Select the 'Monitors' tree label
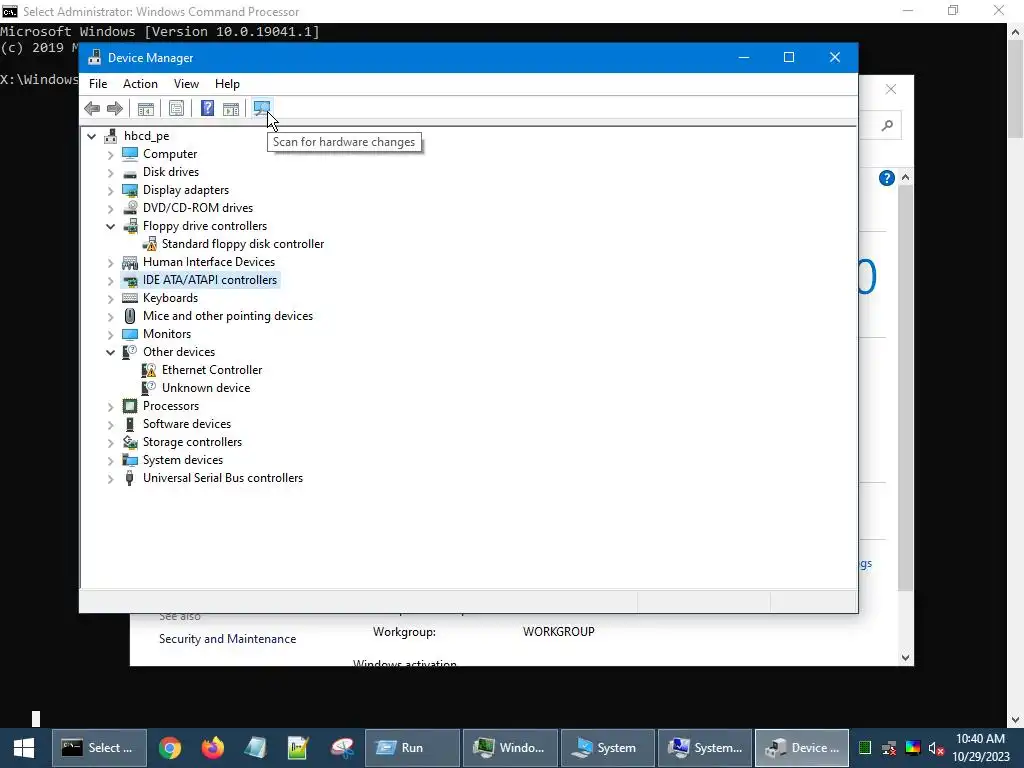 tap(167, 334)
